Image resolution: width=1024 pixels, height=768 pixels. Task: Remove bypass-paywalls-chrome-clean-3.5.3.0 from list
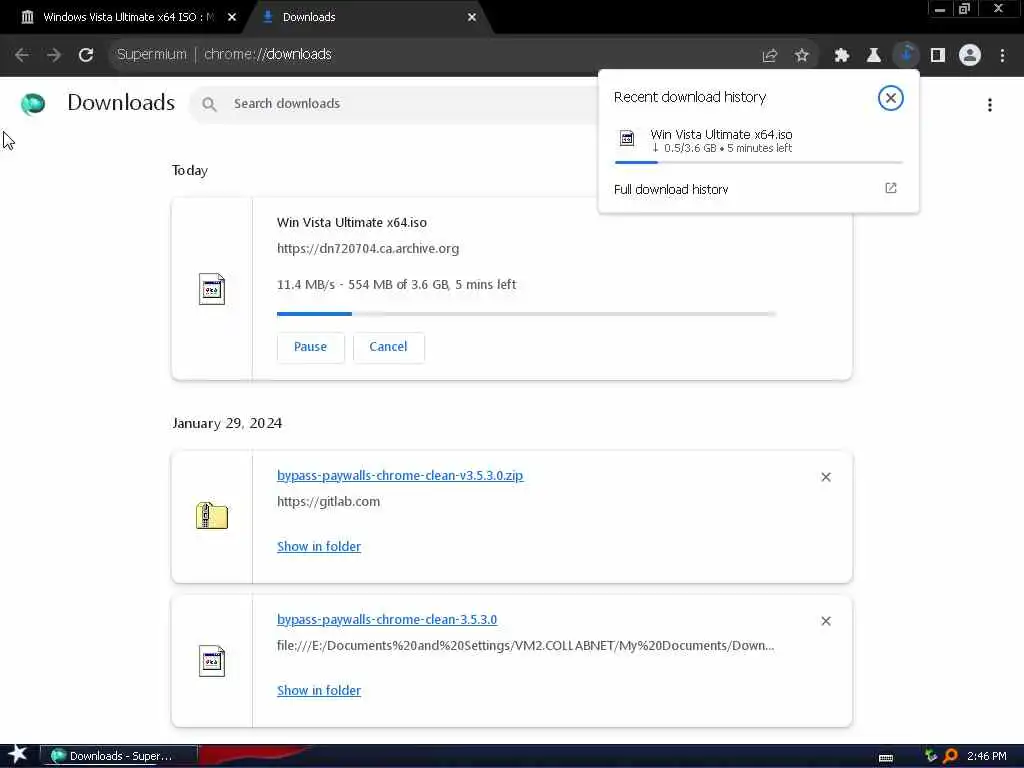(826, 621)
